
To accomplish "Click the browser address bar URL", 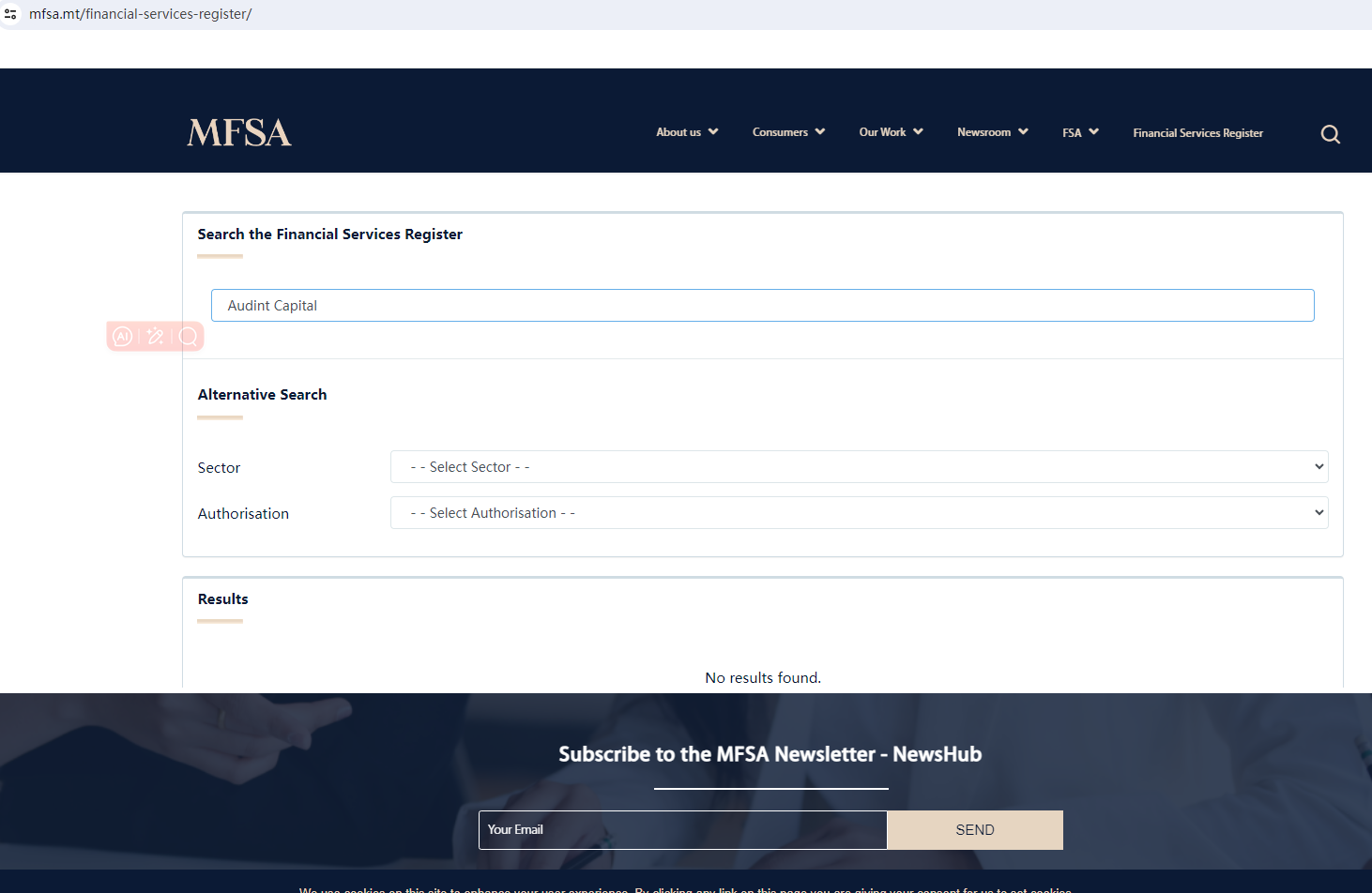I will 141,14.
